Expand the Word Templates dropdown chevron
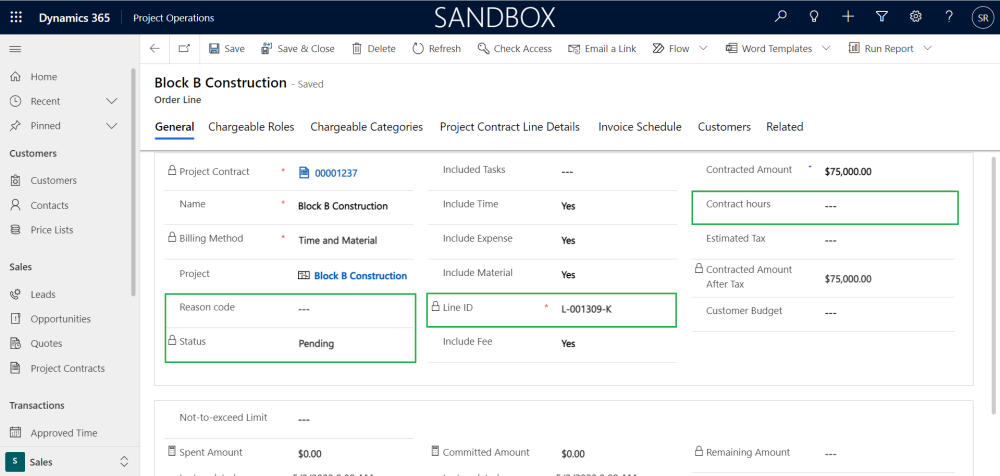The height and width of the screenshot is (476, 1000). click(827, 48)
